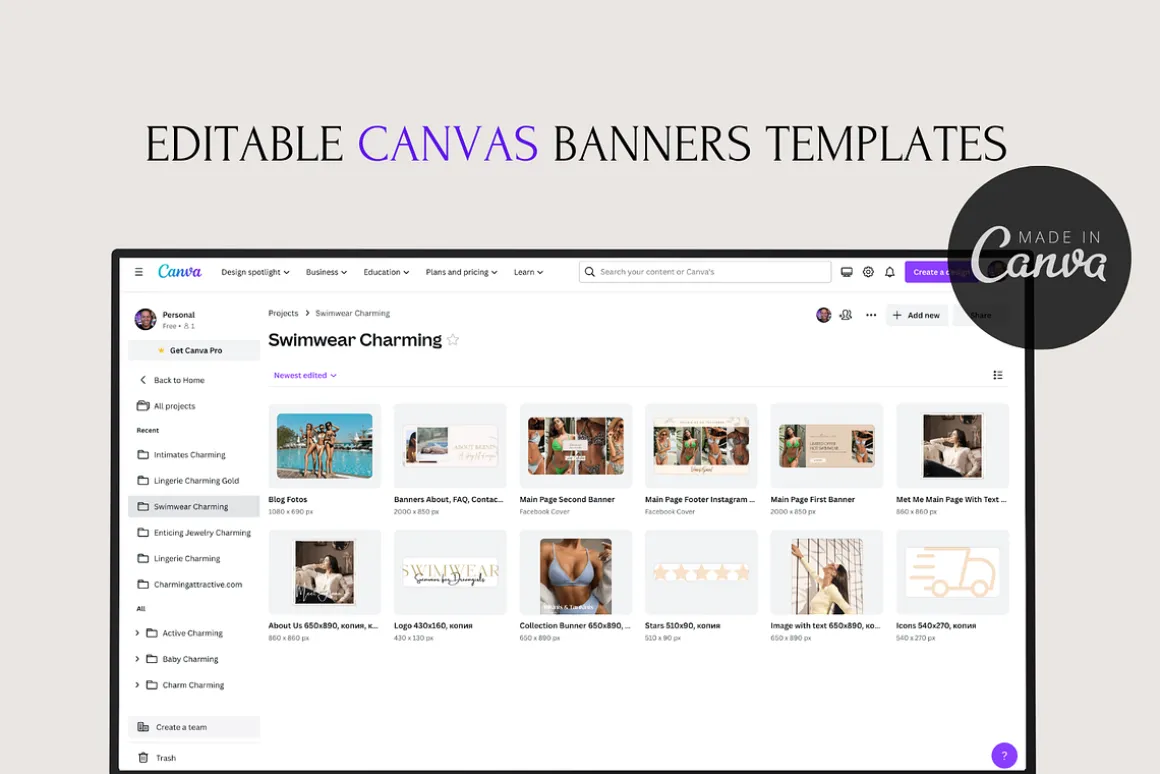The image size is (1160, 774).
Task: Click Projects breadcrumb link
Action: click(x=283, y=313)
